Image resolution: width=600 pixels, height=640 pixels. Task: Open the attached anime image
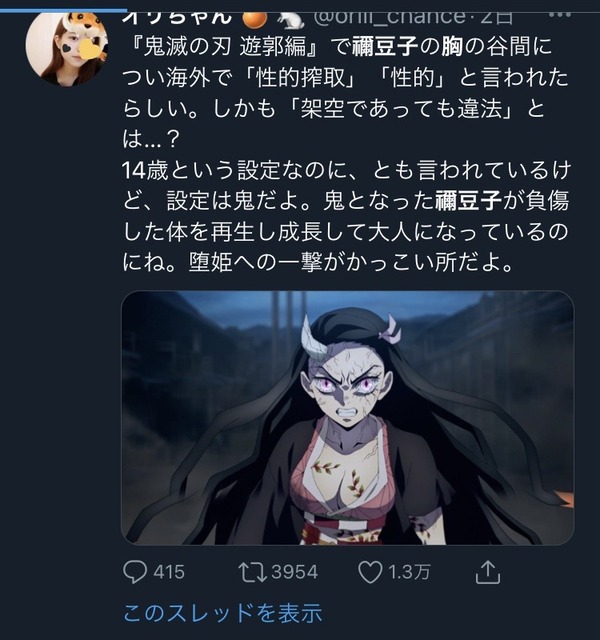(x=348, y=418)
